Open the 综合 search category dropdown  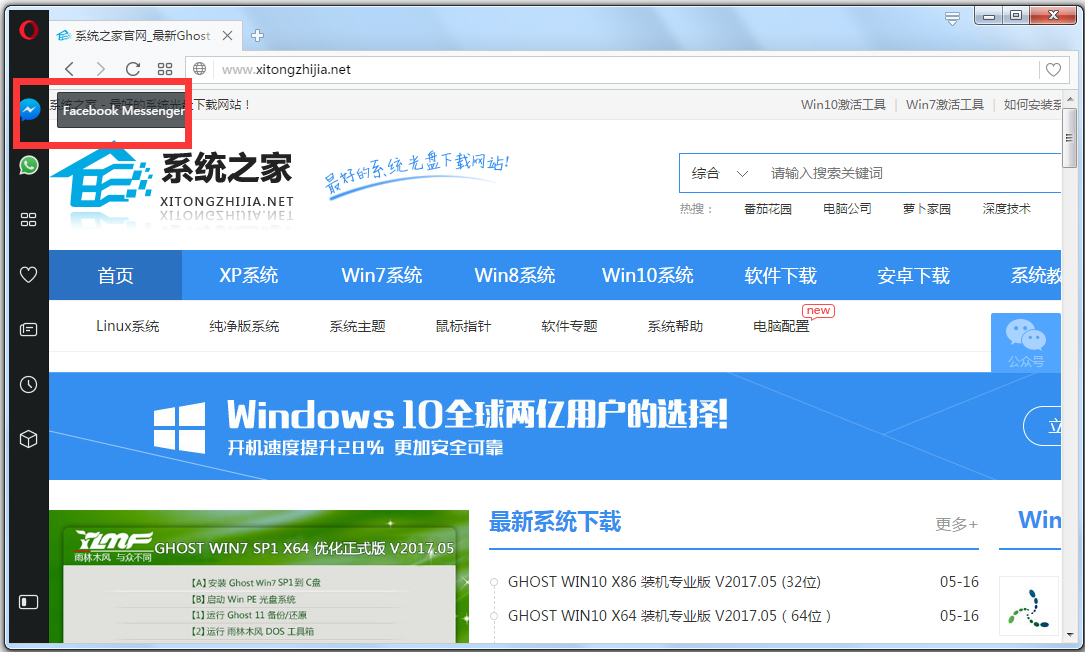(x=720, y=173)
